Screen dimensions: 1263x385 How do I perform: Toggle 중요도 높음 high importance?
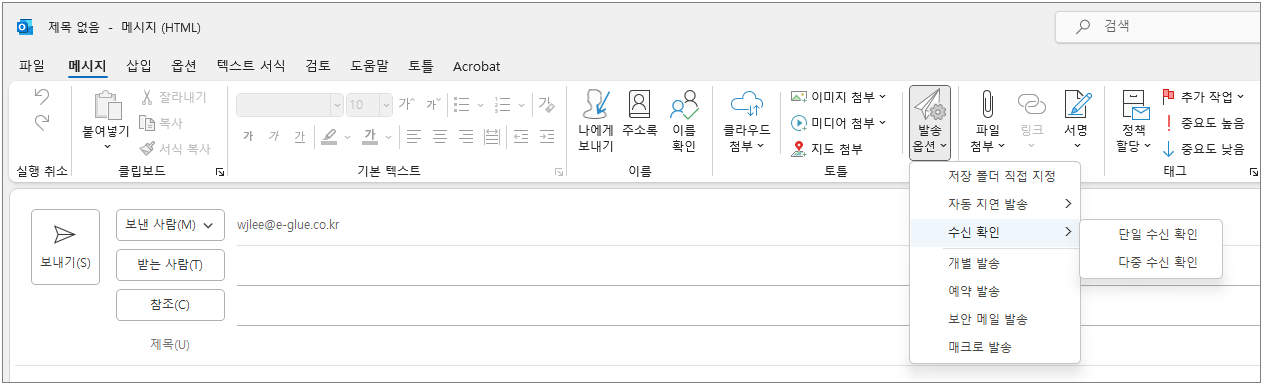[1203, 123]
